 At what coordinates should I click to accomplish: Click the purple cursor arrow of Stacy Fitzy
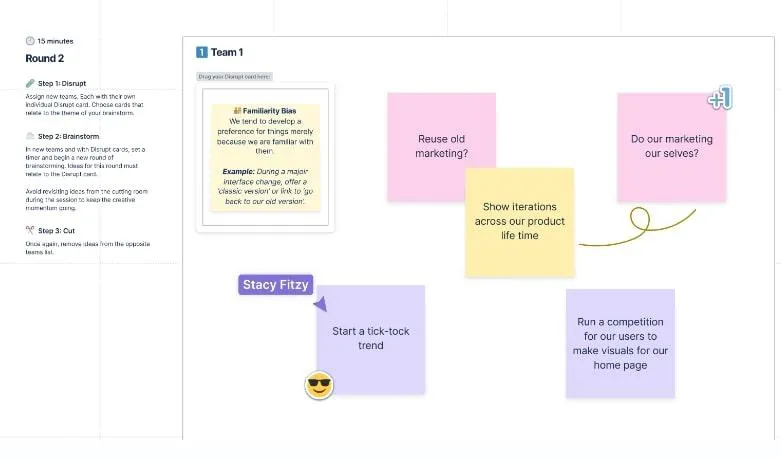click(320, 304)
